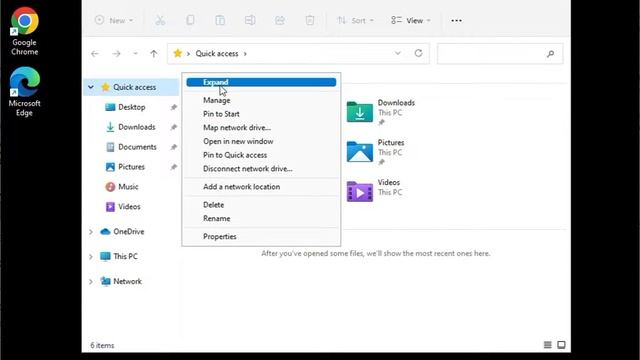Viewport: 640px width, 360px height.
Task: Select Desktop in navigation pane
Action: pyautogui.click(x=131, y=107)
